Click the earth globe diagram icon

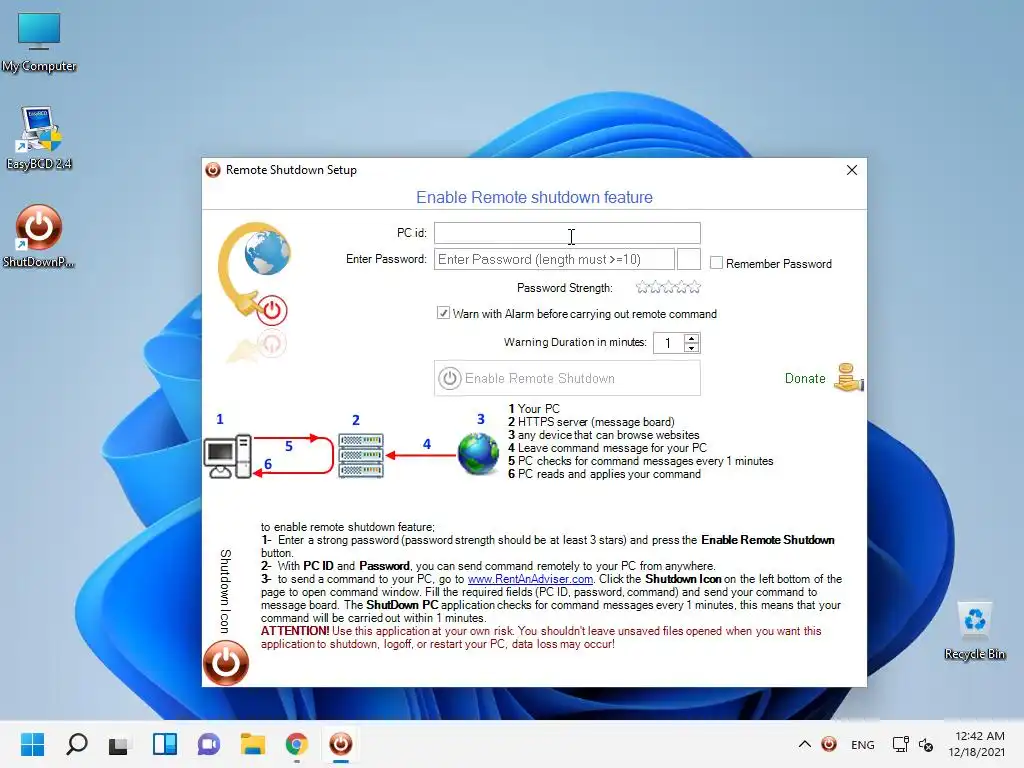pyautogui.click(x=478, y=454)
